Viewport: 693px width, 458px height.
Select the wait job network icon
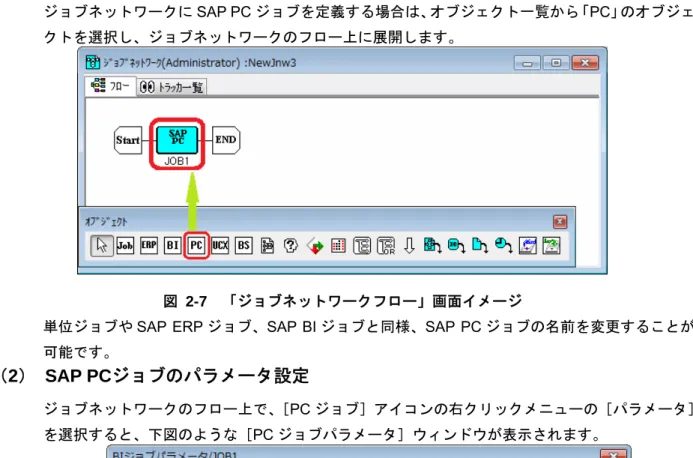pyautogui.click(x=432, y=245)
